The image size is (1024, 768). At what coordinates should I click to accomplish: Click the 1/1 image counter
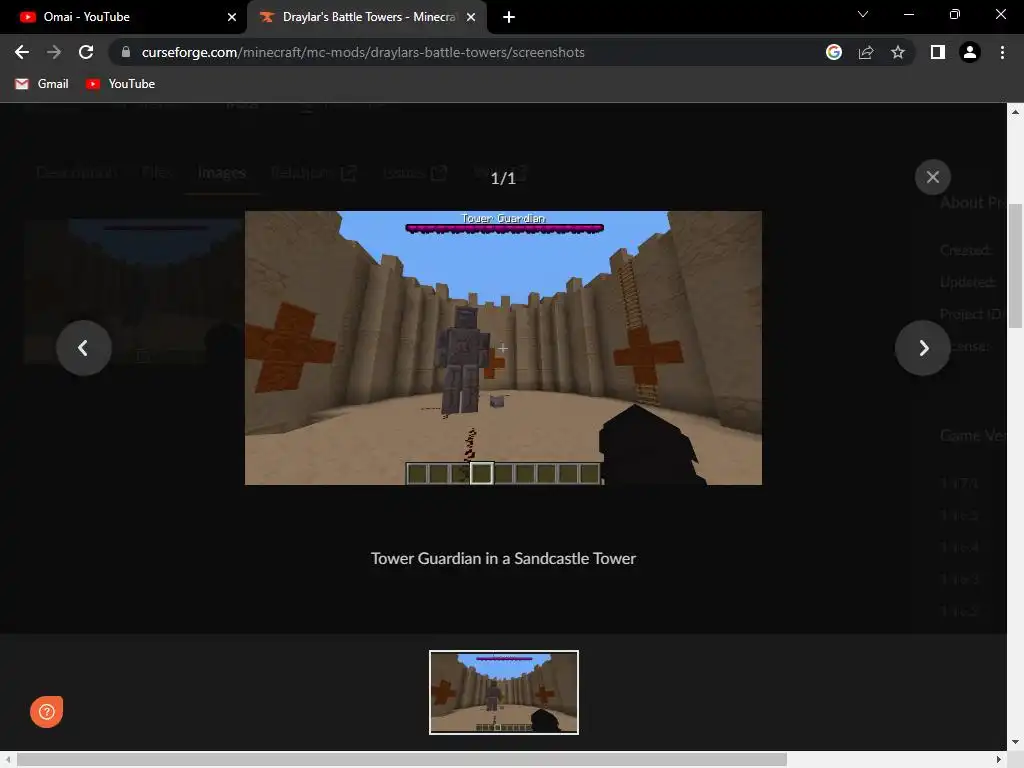click(504, 178)
